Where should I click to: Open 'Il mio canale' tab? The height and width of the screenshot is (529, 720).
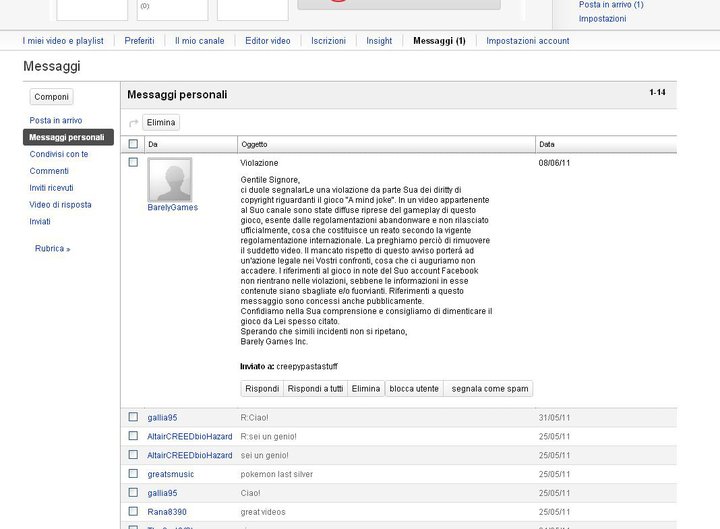[200, 41]
